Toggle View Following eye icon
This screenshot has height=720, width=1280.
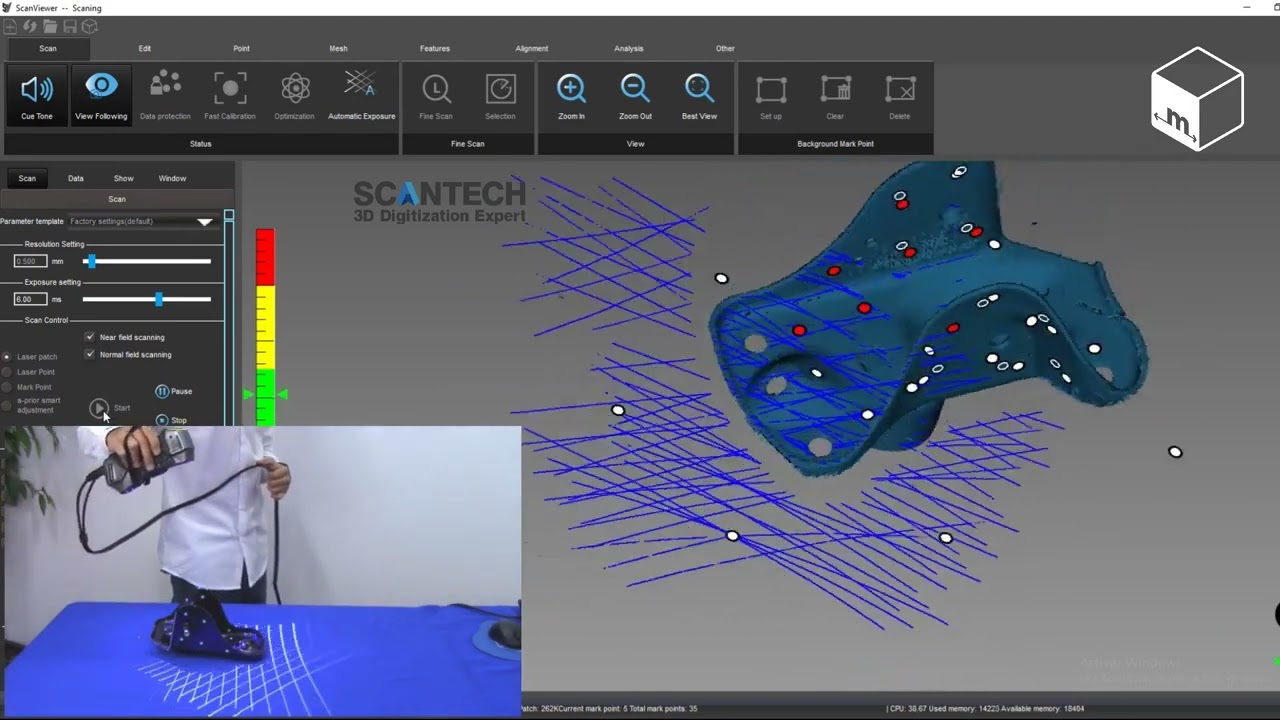(101, 96)
